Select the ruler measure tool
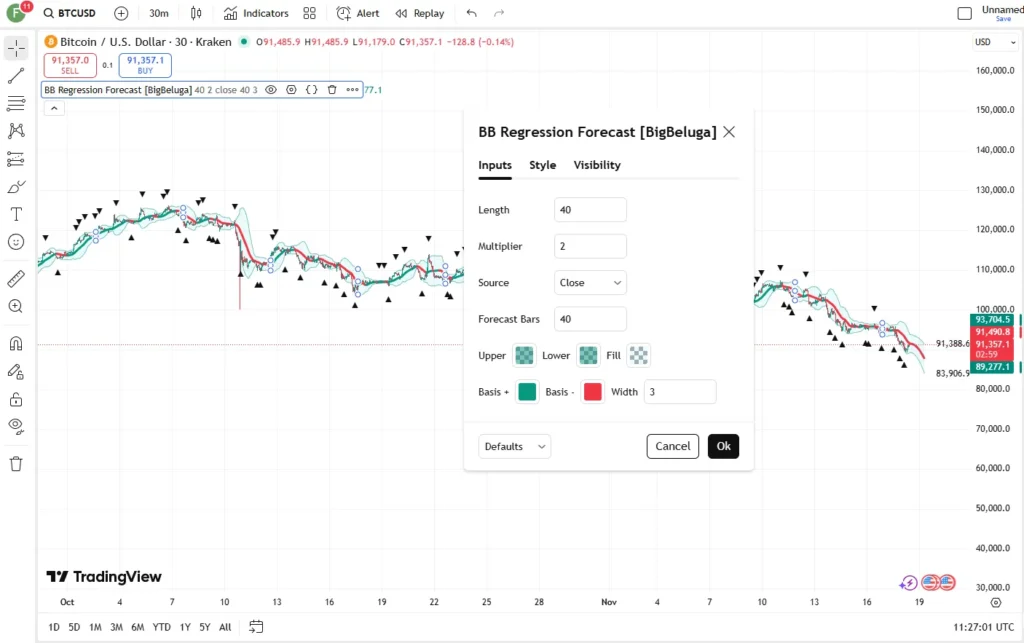The width and height of the screenshot is (1024, 643). pos(16,279)
